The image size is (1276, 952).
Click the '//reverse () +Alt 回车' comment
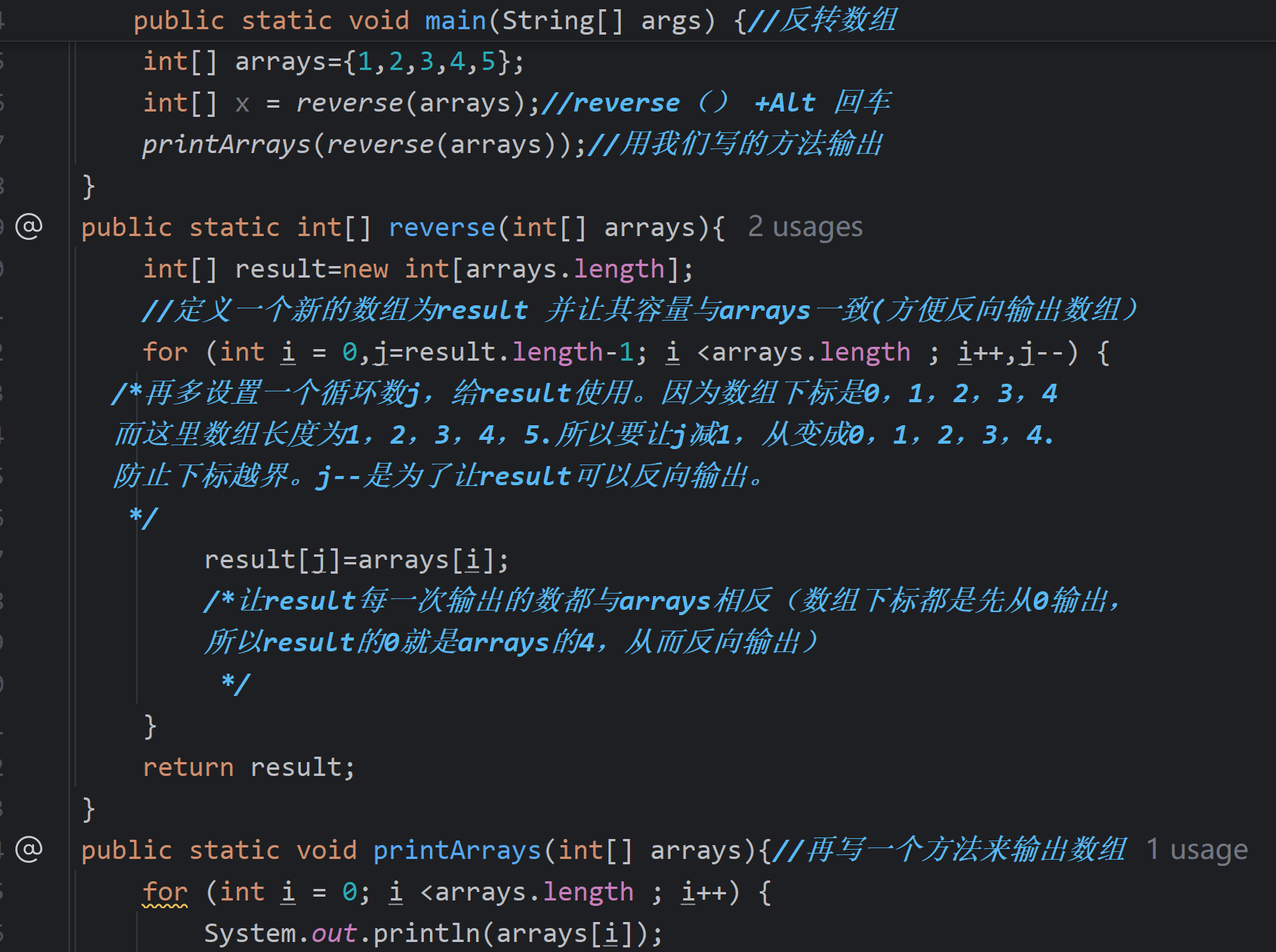pos(716,103)
